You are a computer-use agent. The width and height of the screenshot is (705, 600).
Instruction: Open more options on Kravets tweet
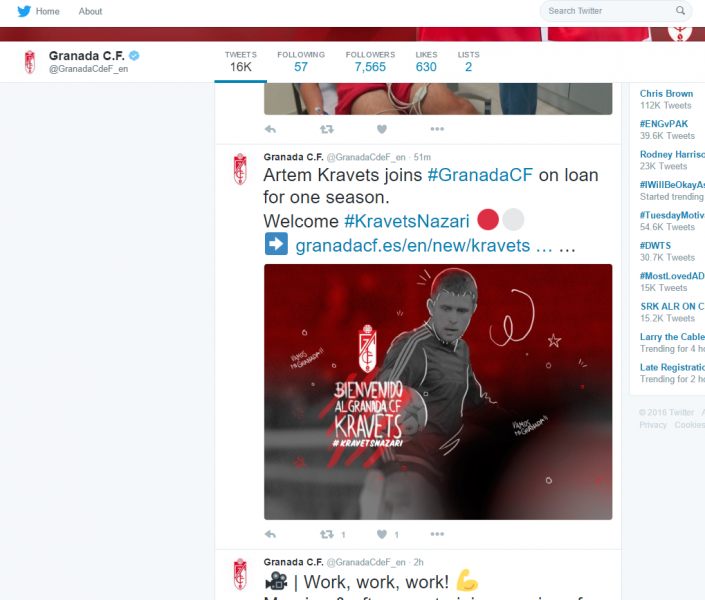[437, 535]
